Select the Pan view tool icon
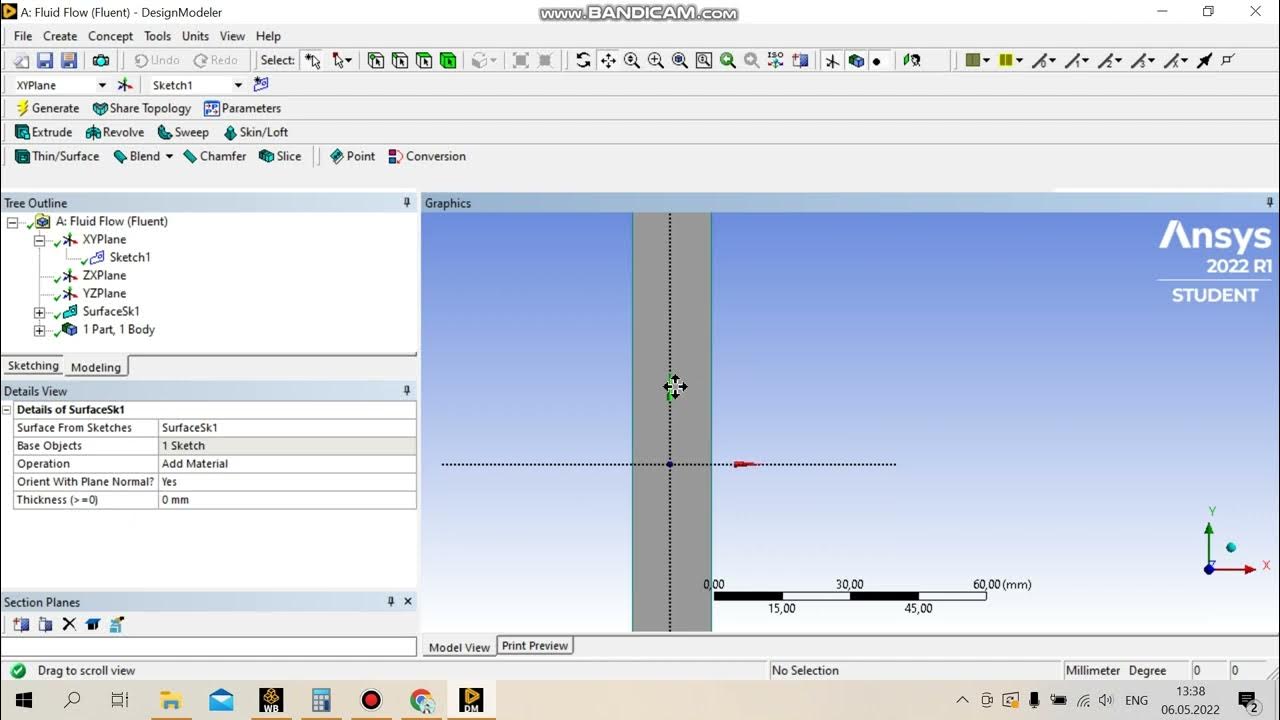The width and height of the screenshot is (1280, 720). pos(608,61)
